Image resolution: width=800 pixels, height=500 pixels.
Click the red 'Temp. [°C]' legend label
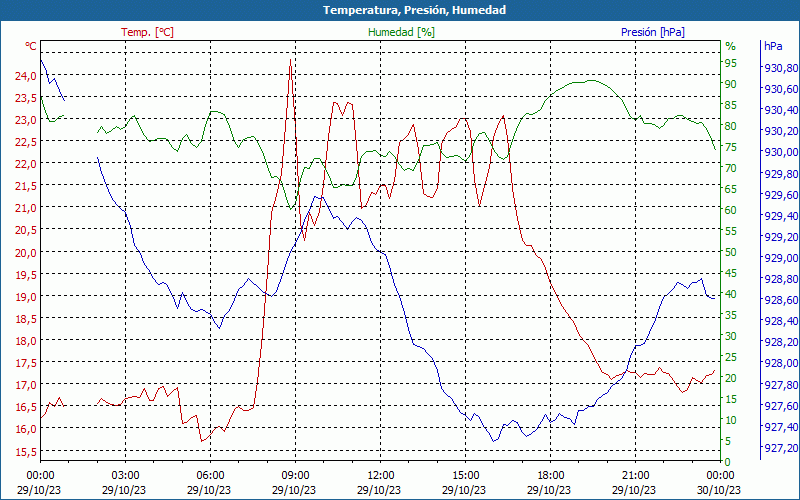(147, 32)
